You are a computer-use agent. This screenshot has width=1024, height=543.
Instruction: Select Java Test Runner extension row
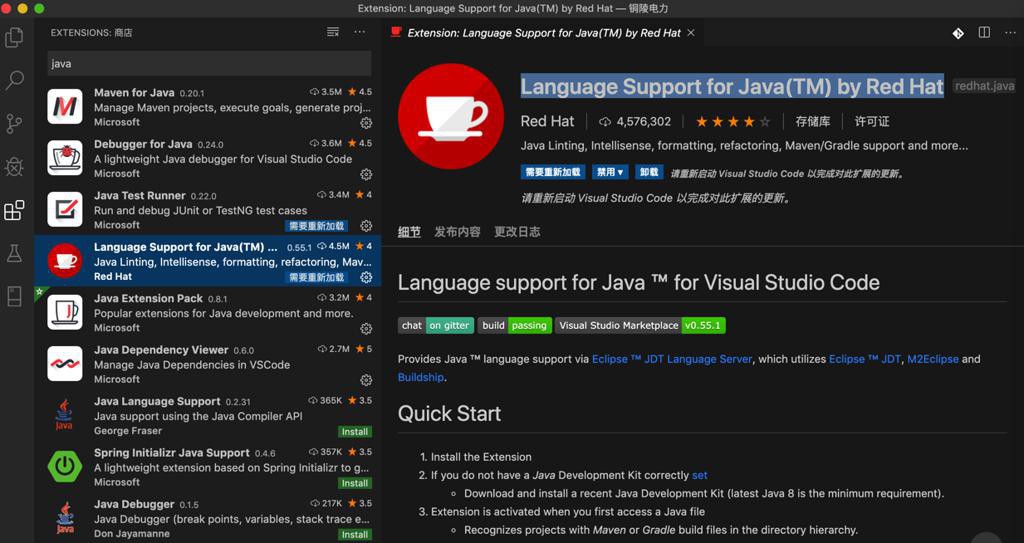208,210
